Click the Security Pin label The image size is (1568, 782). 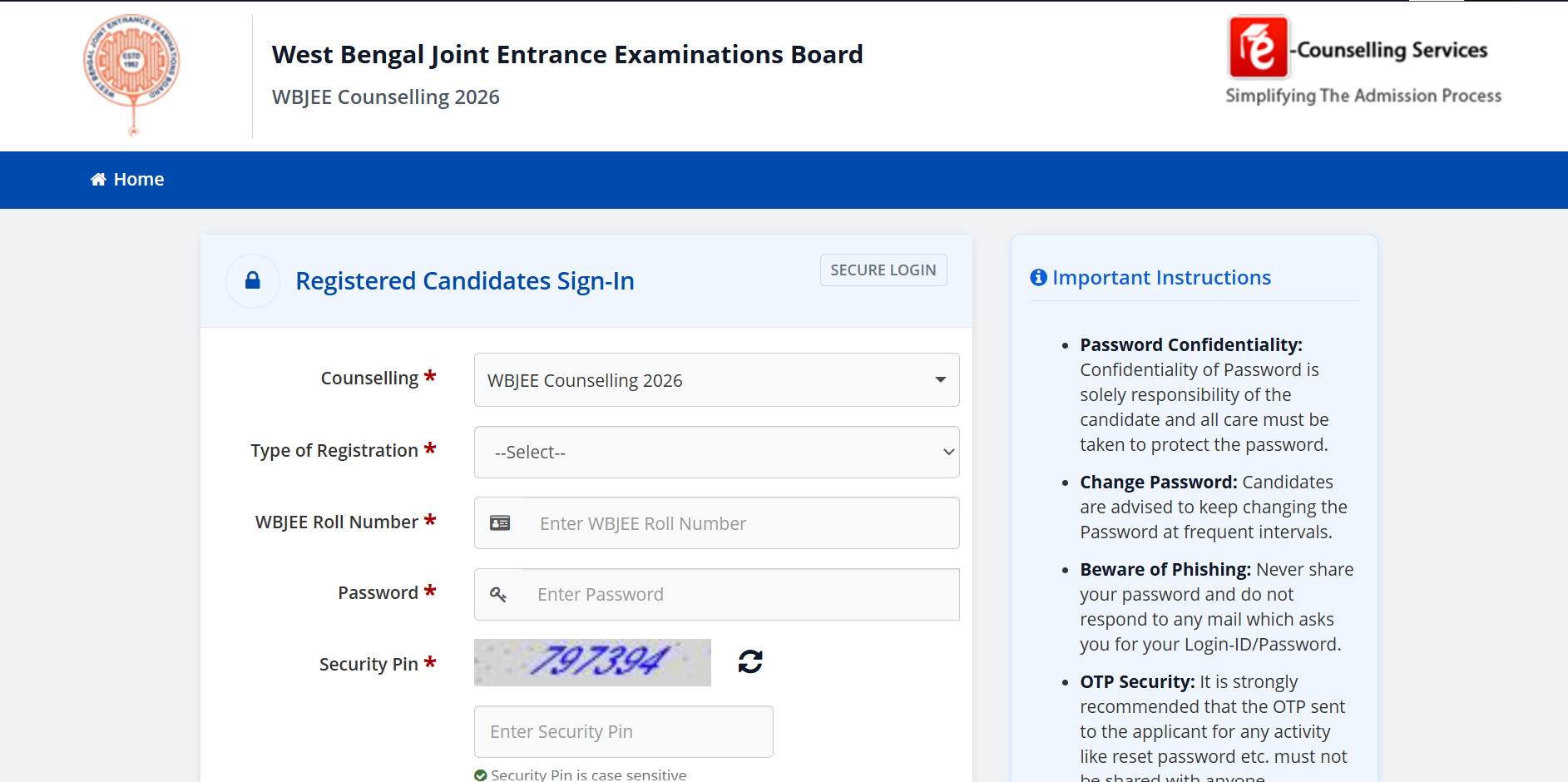369,665
